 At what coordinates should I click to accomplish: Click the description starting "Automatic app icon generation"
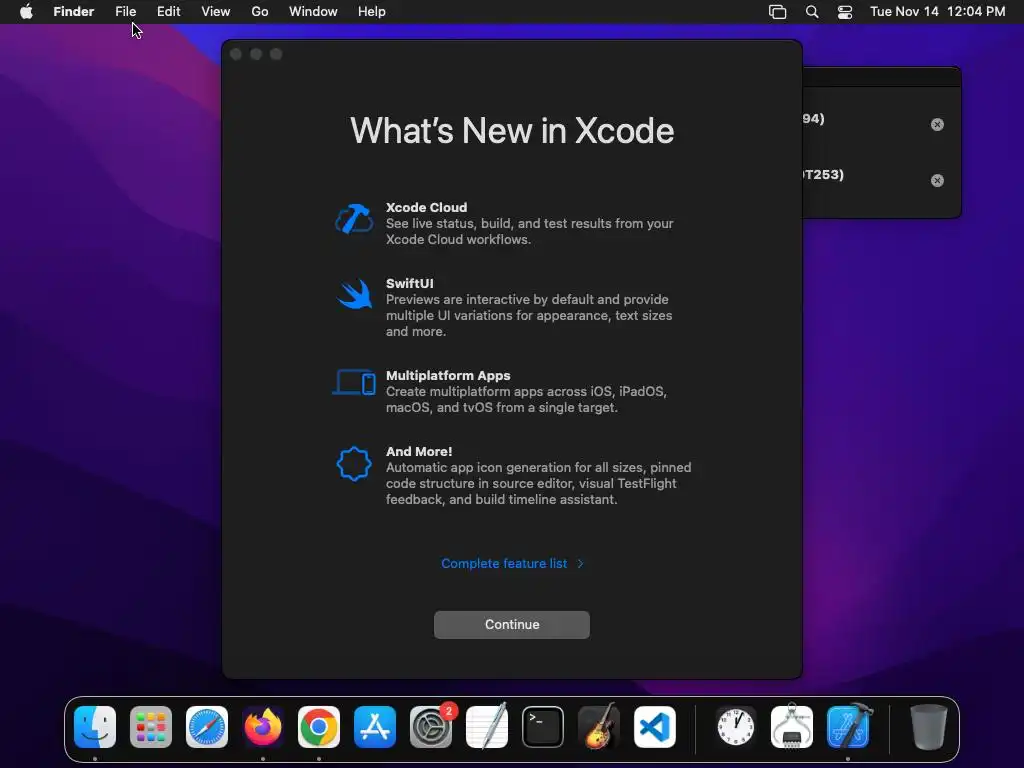tap(538, 483)
